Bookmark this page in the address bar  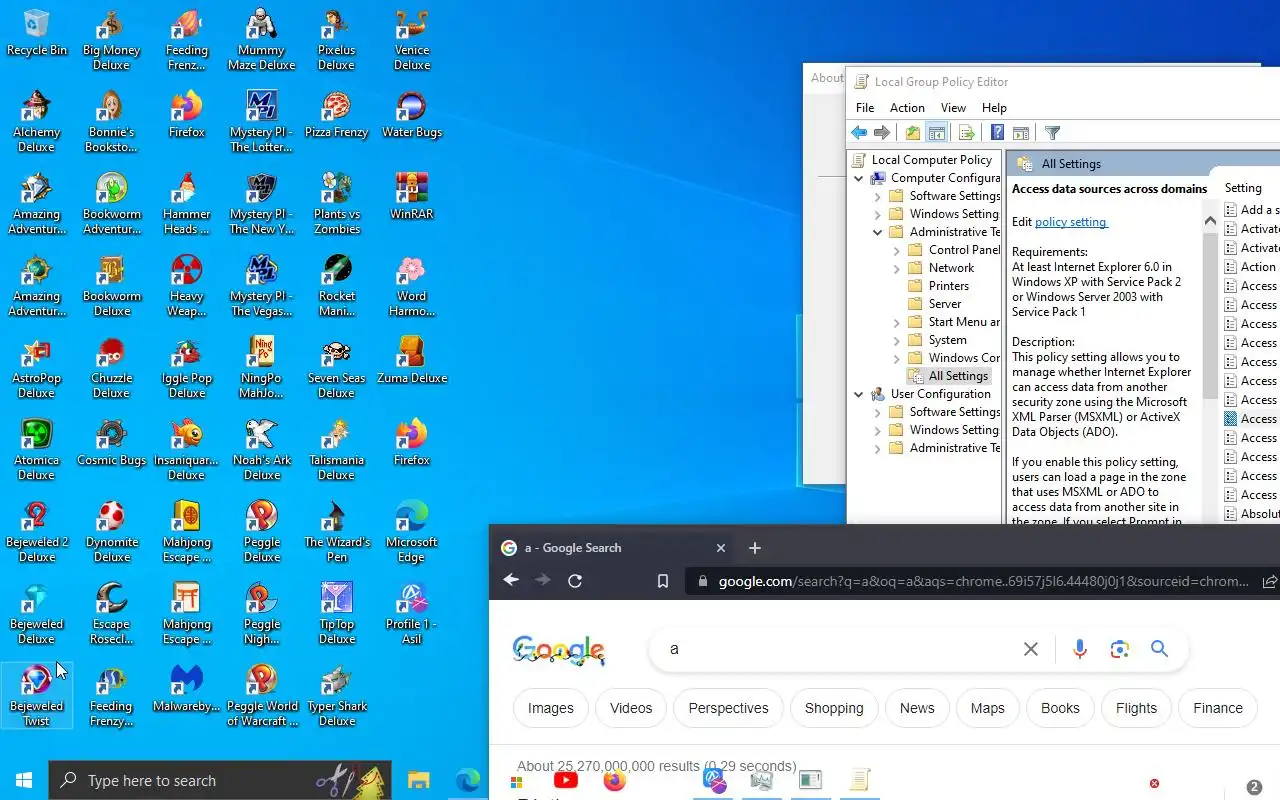(662, 581)
